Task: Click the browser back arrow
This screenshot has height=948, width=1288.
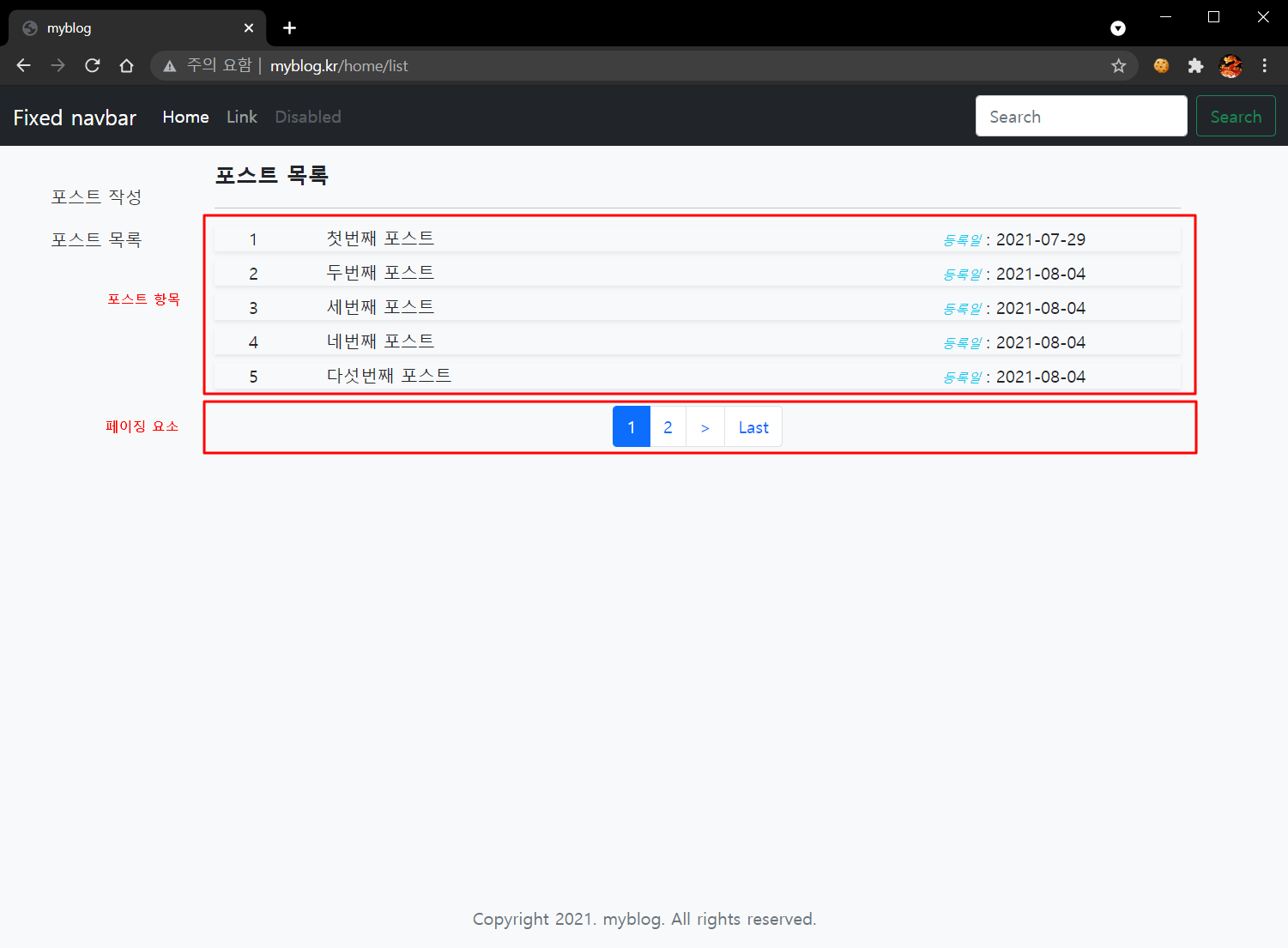Action: [23, 66]
